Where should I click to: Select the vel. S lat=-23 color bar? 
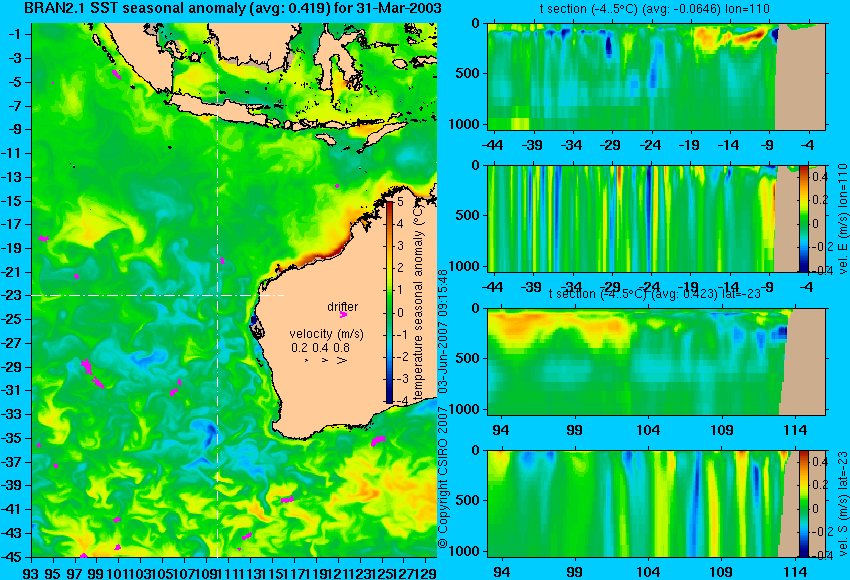click(x=803, y=504)
